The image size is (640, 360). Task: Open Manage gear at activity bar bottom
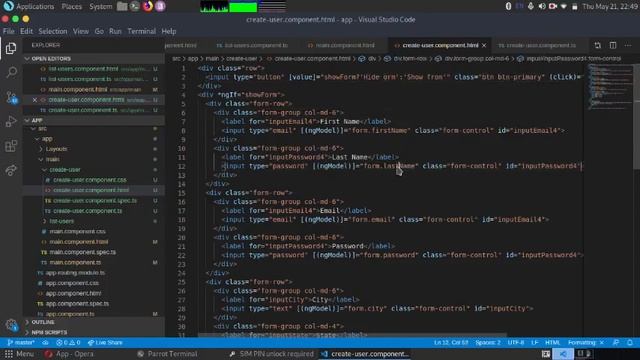11,325
